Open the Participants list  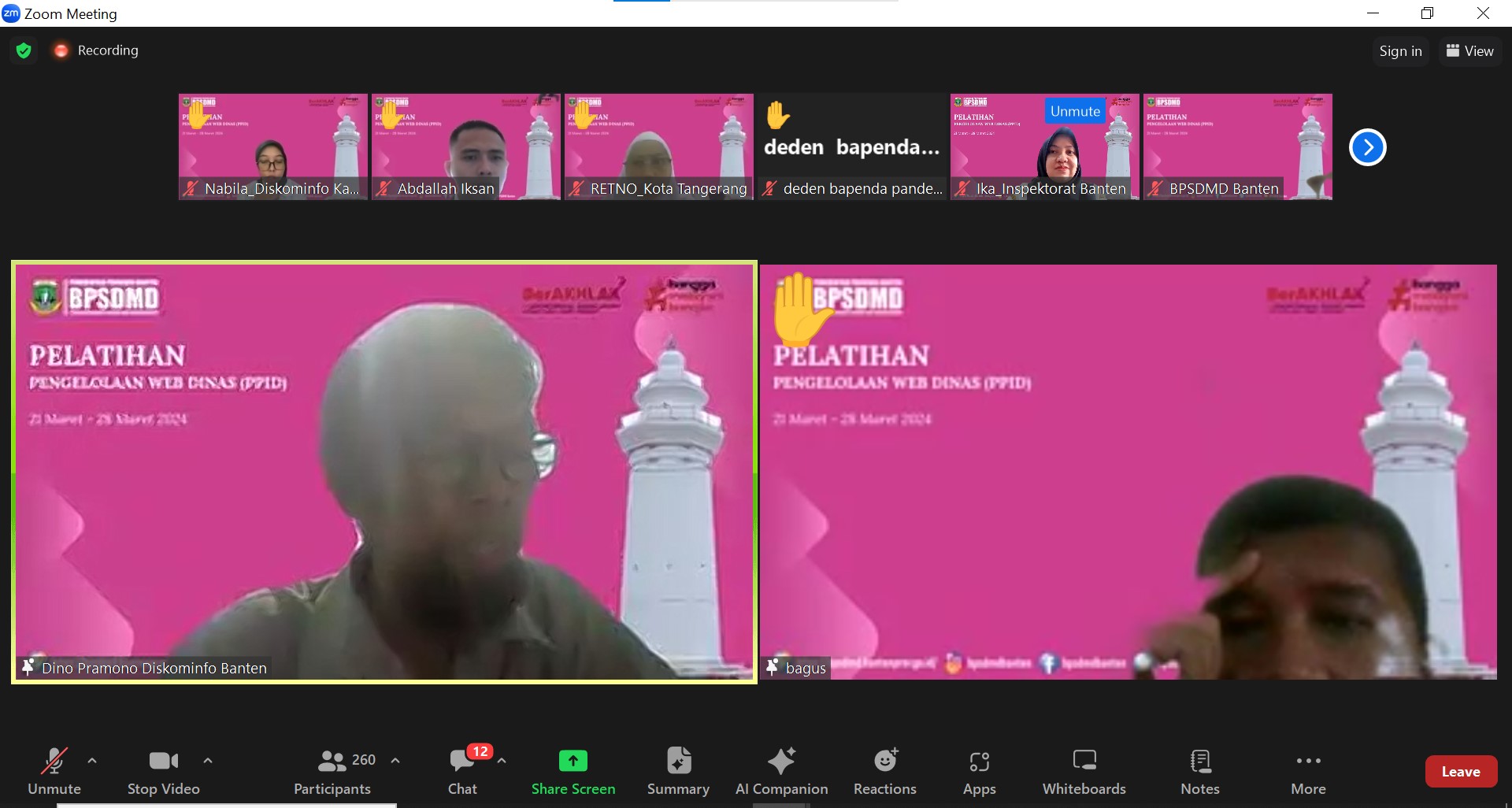(332, 771)
